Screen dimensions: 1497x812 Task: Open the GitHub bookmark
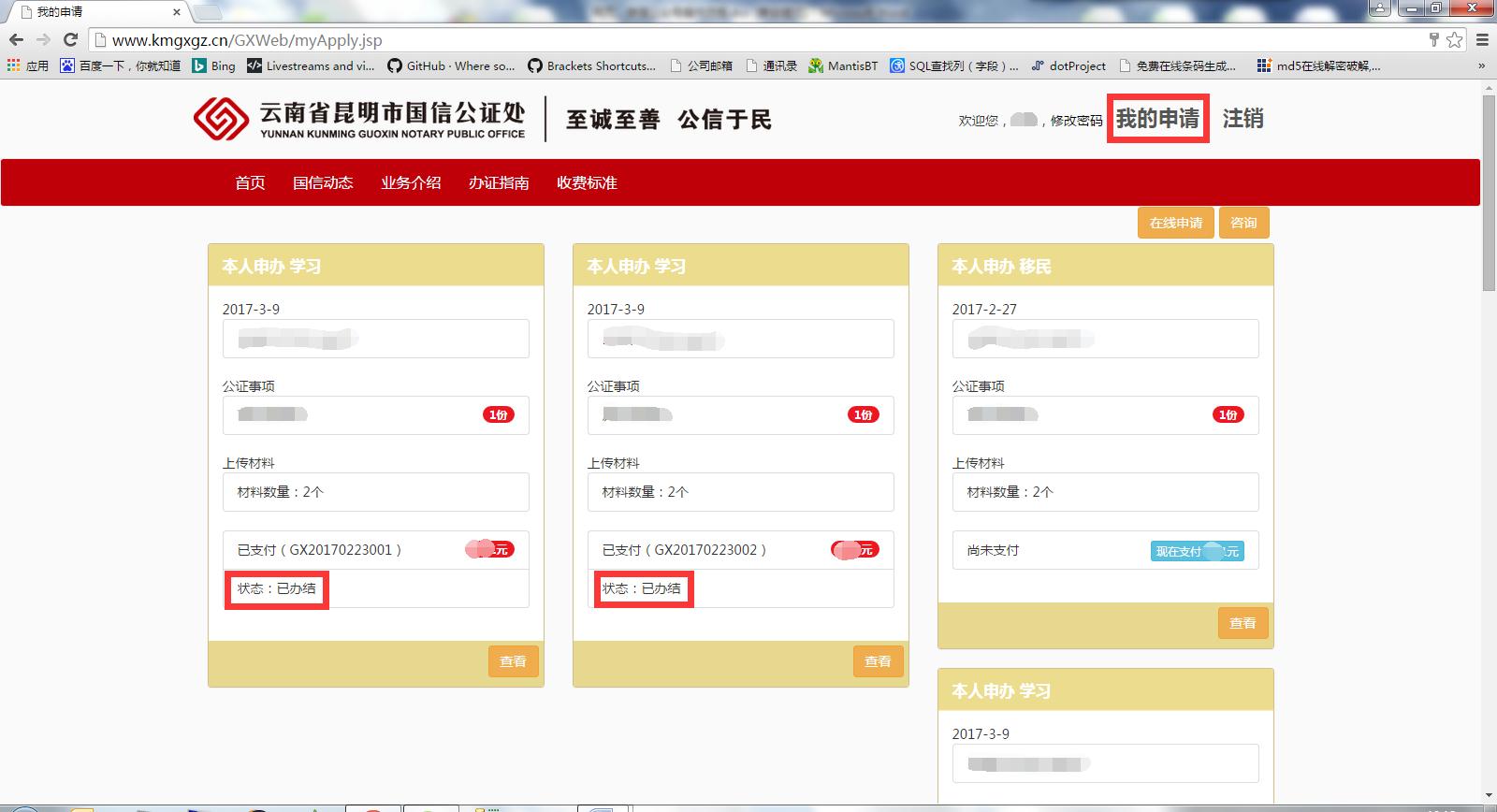point(450,65)
